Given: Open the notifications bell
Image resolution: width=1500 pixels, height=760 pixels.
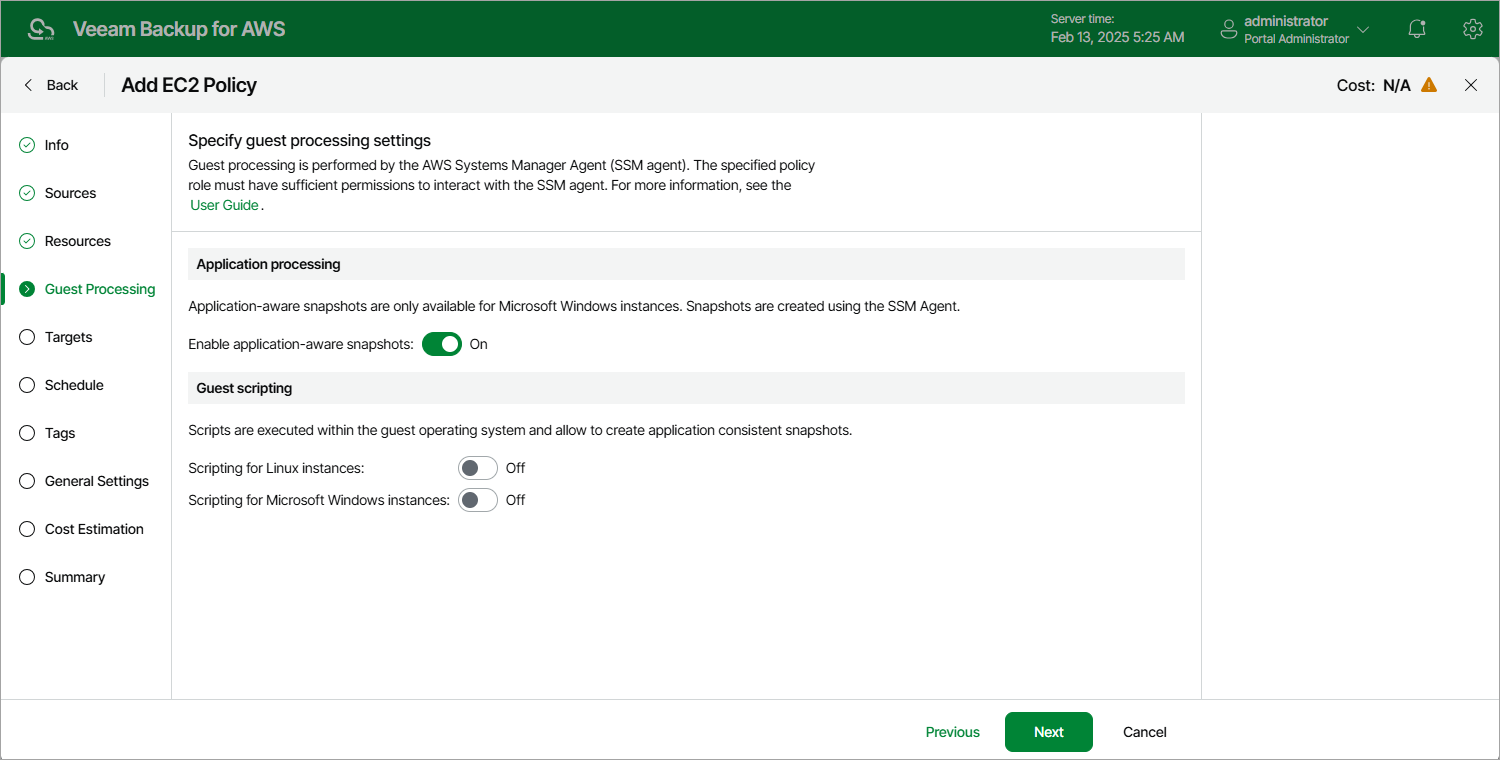Looking at the screenshot, I should [1417, 29].
